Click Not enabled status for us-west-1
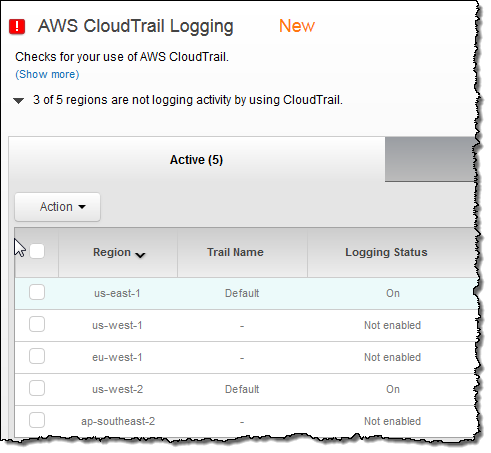 click(x=392, y=325)
